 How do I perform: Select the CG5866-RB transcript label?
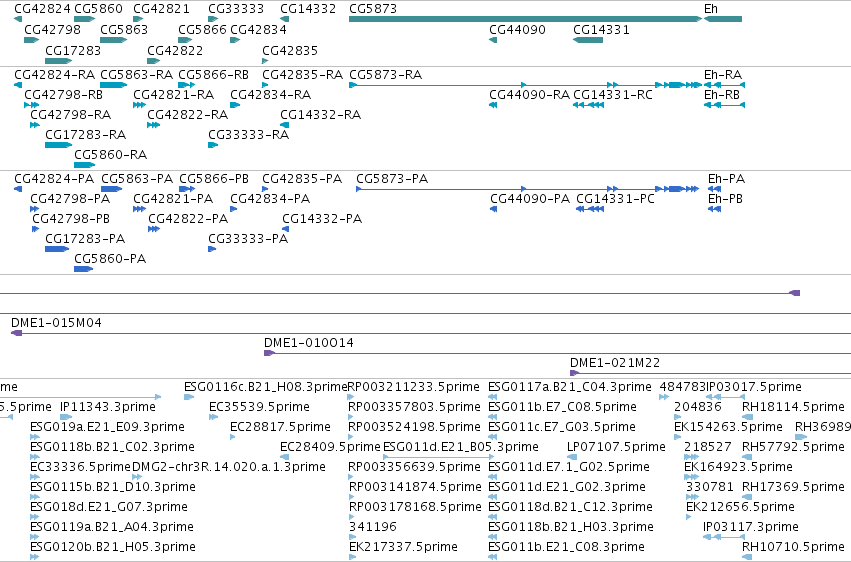213,74
